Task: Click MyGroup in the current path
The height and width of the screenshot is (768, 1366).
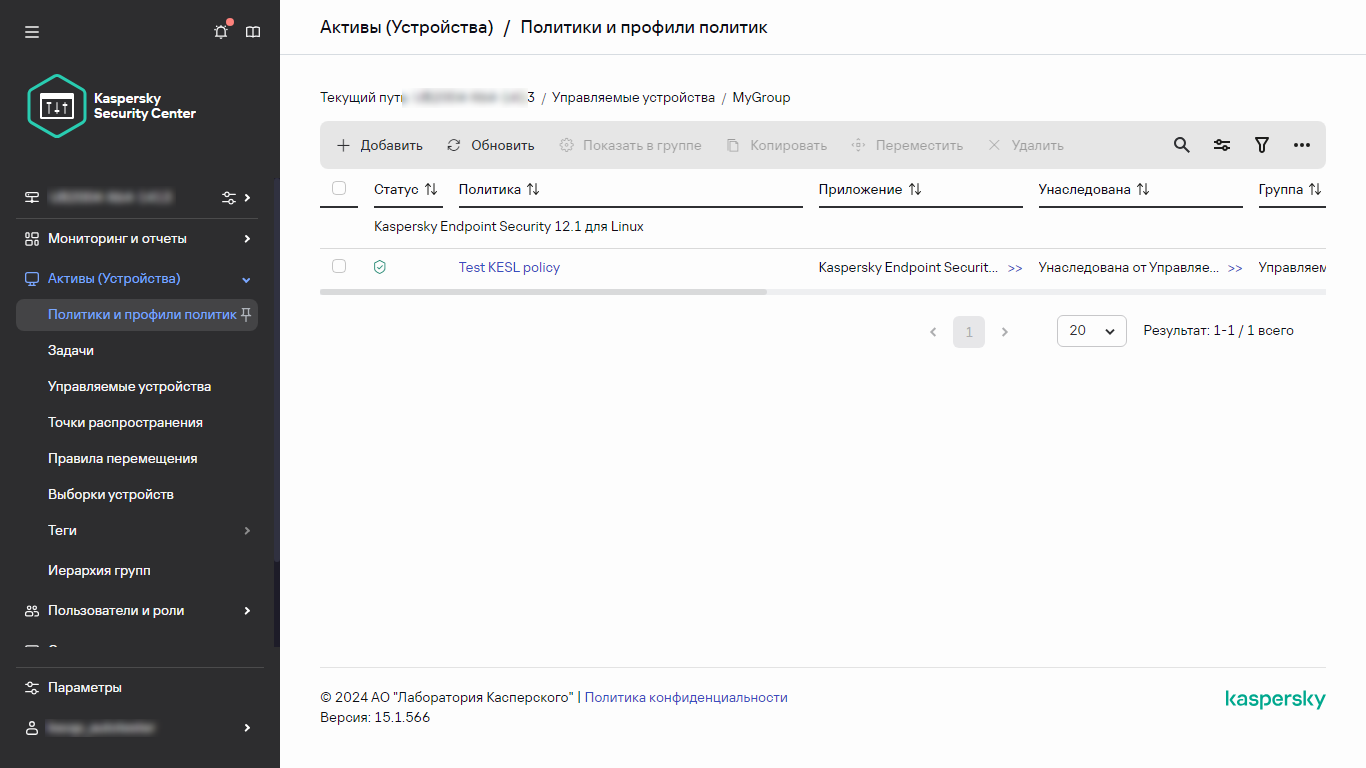Action: (x=761, y=97)
